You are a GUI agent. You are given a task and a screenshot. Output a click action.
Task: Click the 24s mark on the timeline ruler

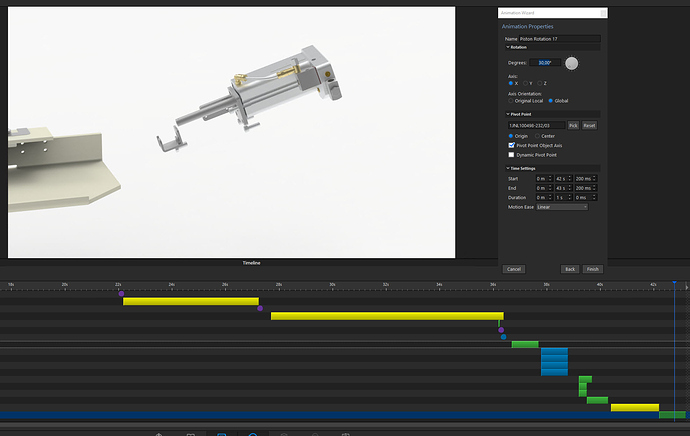point(172,285)
